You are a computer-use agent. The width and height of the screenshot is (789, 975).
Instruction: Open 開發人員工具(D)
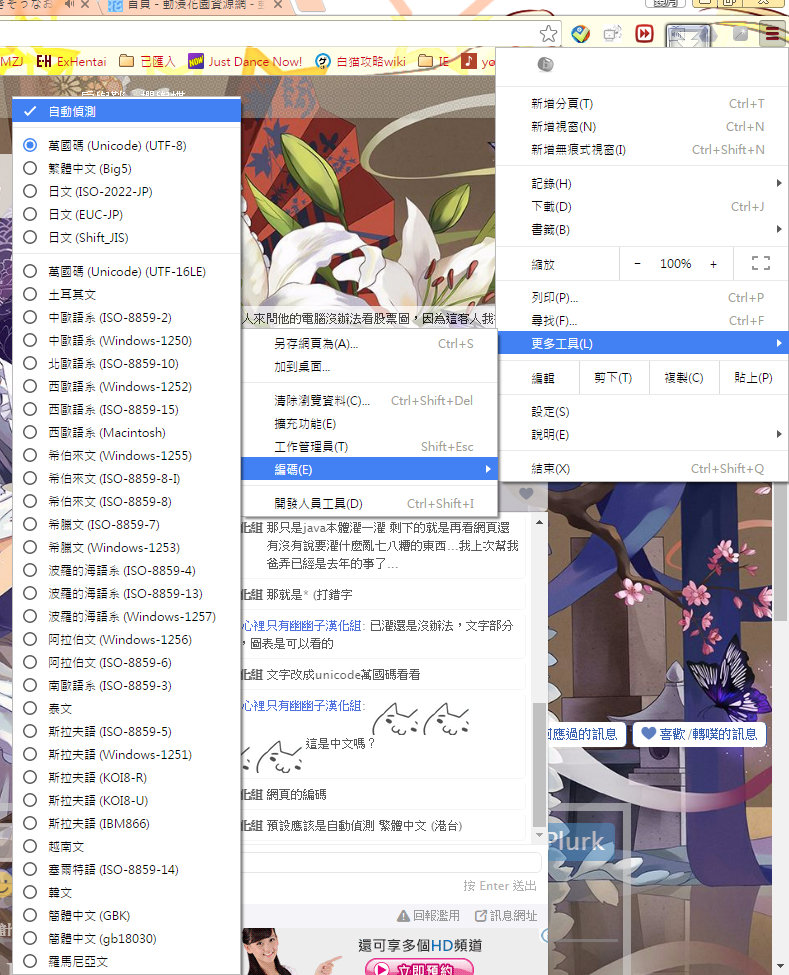point(369,504)
